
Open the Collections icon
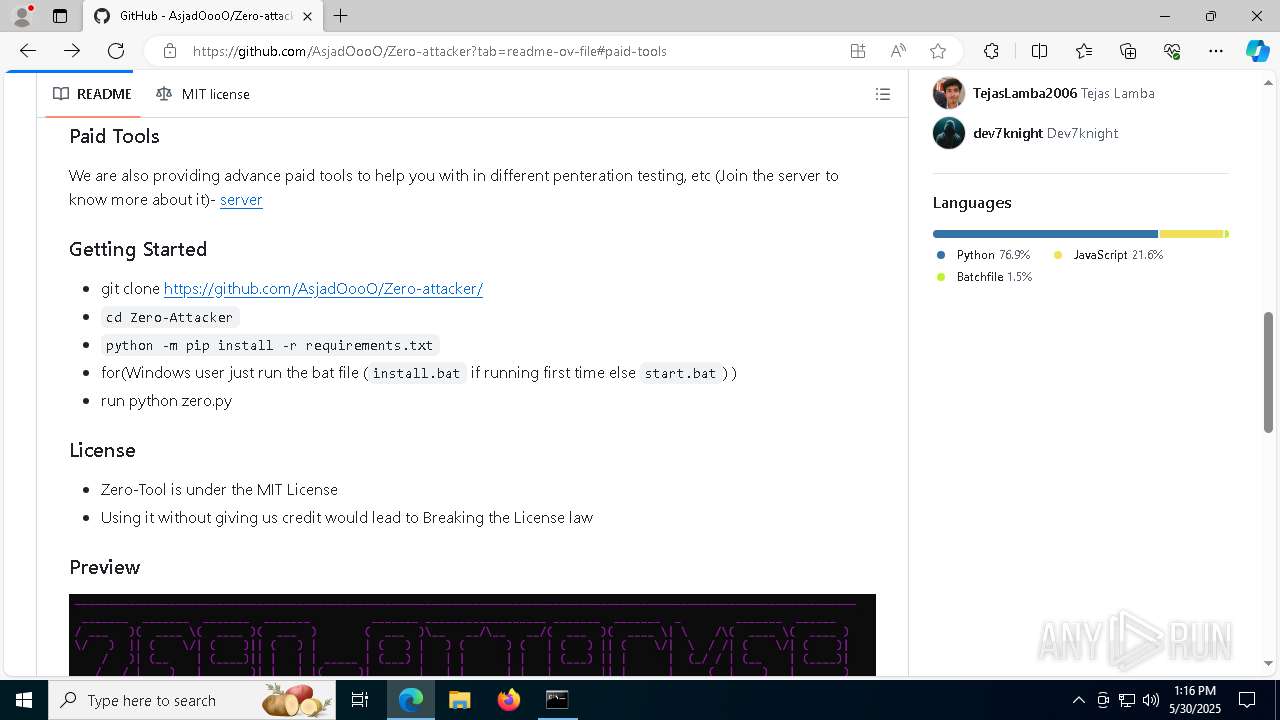click(x=1128, y=51)
